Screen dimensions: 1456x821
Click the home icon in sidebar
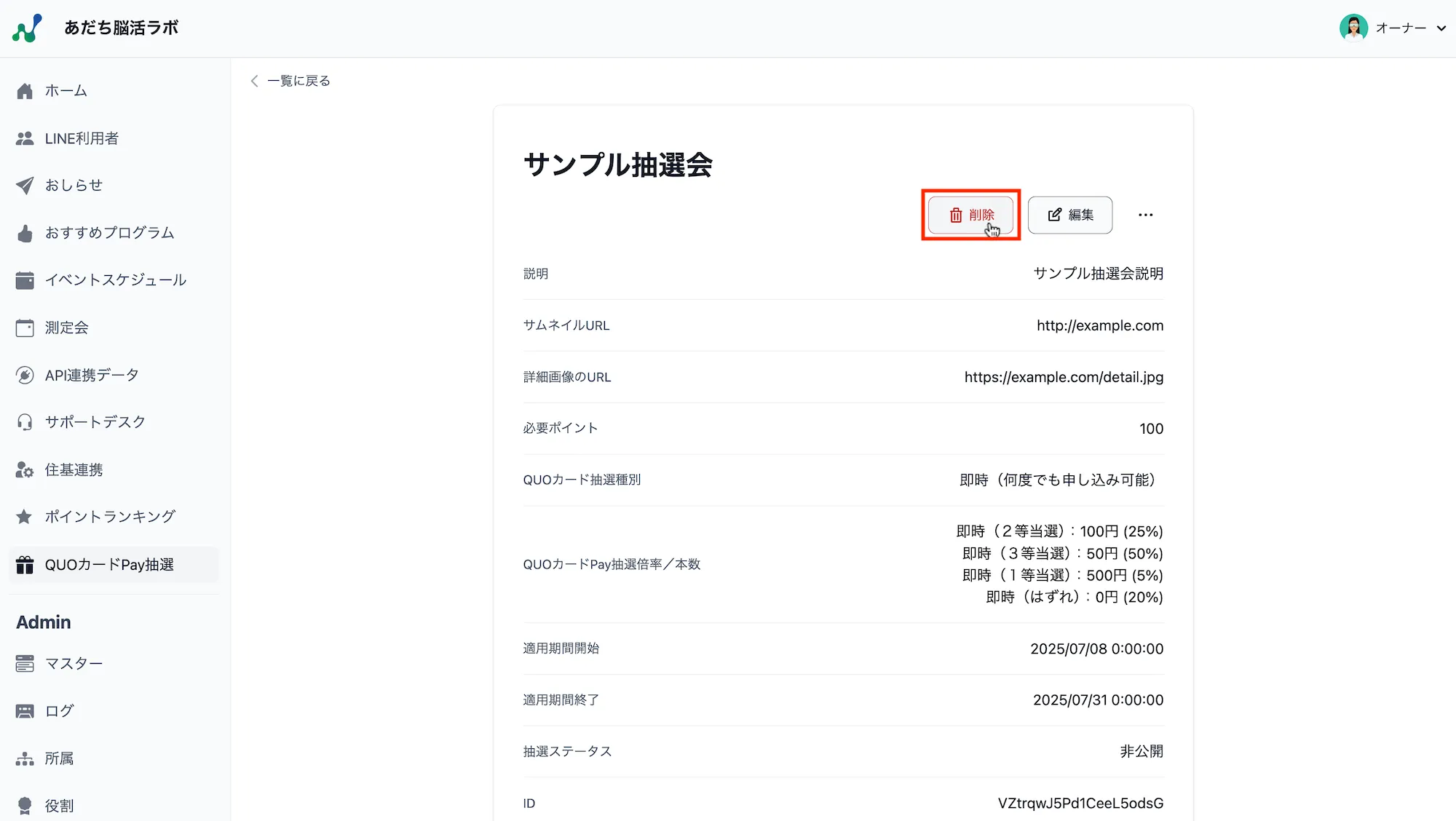pos(25,91)
